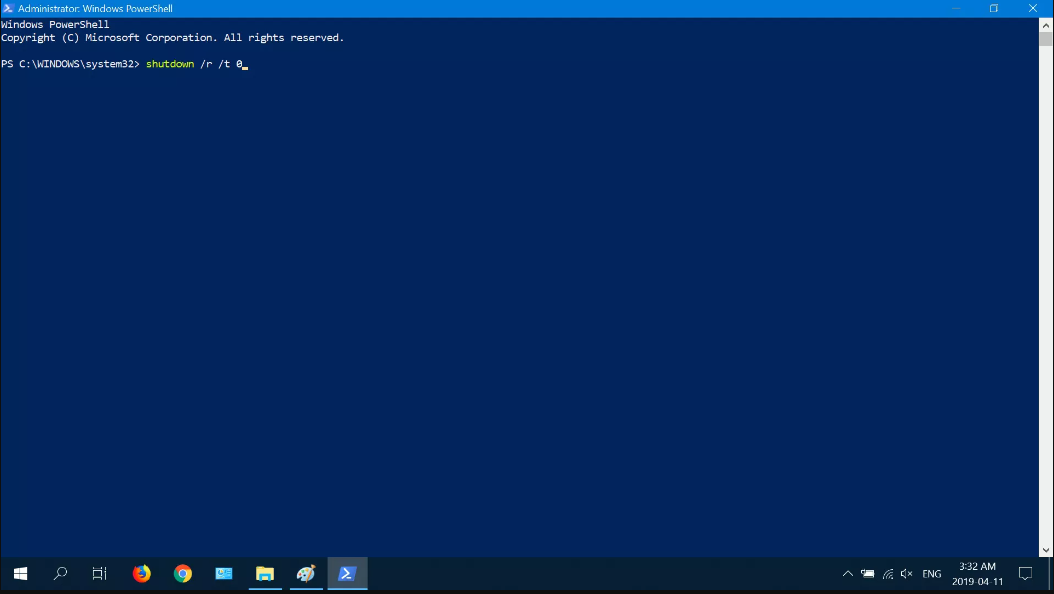Click the '/r' parameter in the command
This screenshot has width=1054, height=594.
(206, 64)
